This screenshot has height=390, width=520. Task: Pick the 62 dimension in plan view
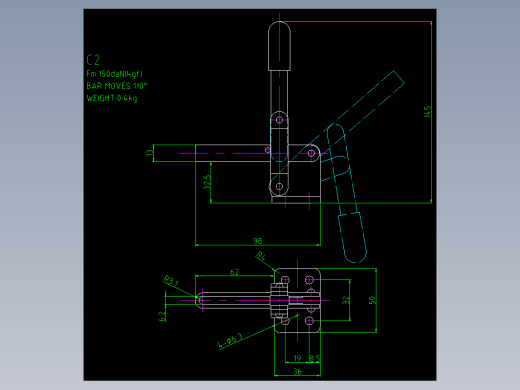pos(235,272)
